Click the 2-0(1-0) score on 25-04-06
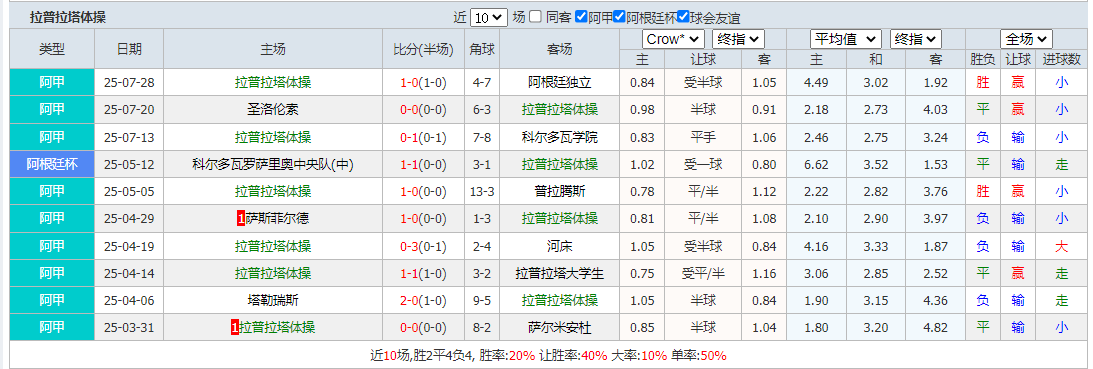Viewport: 1093px width, 369px height. (x=423, y=301)
